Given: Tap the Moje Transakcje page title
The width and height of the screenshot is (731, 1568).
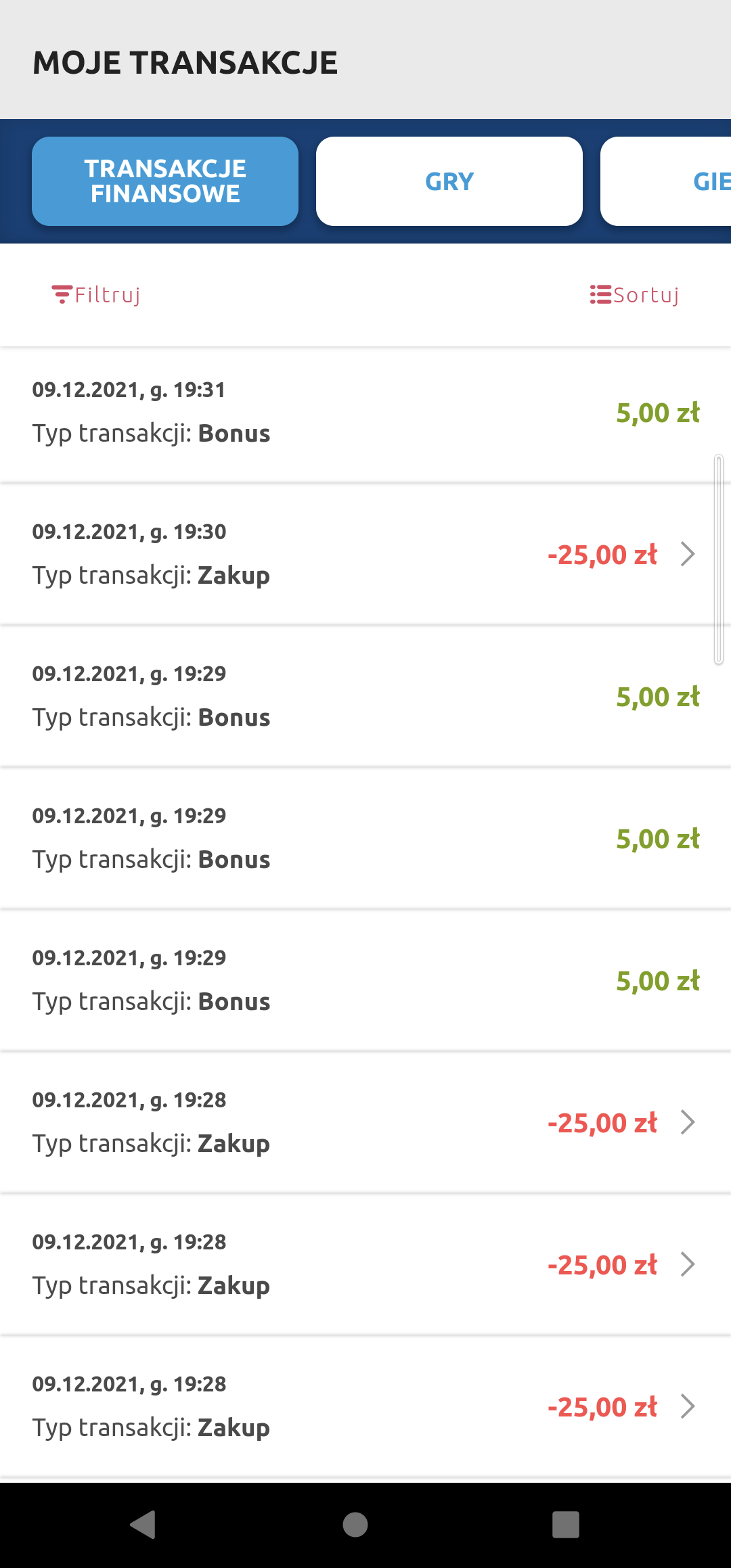Looking at the screenshot, I should (x=185, y=63).
